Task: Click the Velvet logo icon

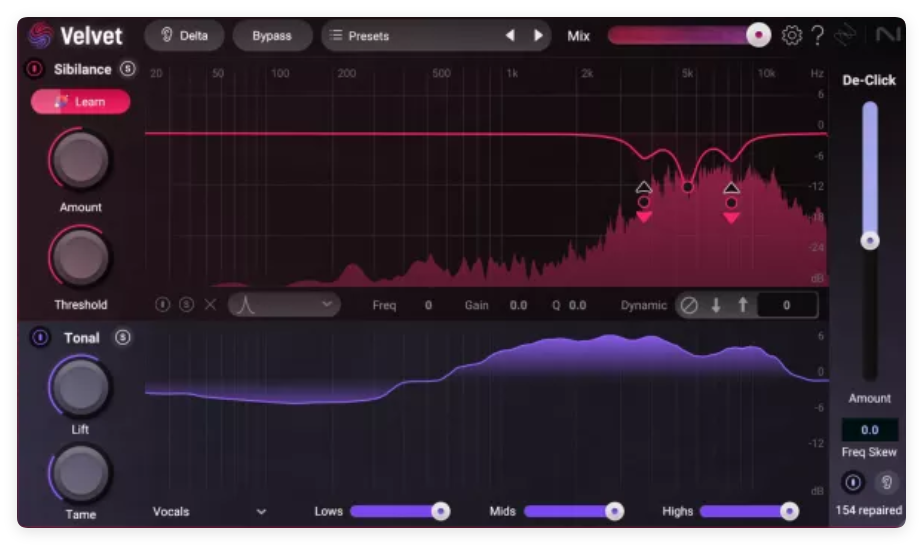Action: coord(41,35)
